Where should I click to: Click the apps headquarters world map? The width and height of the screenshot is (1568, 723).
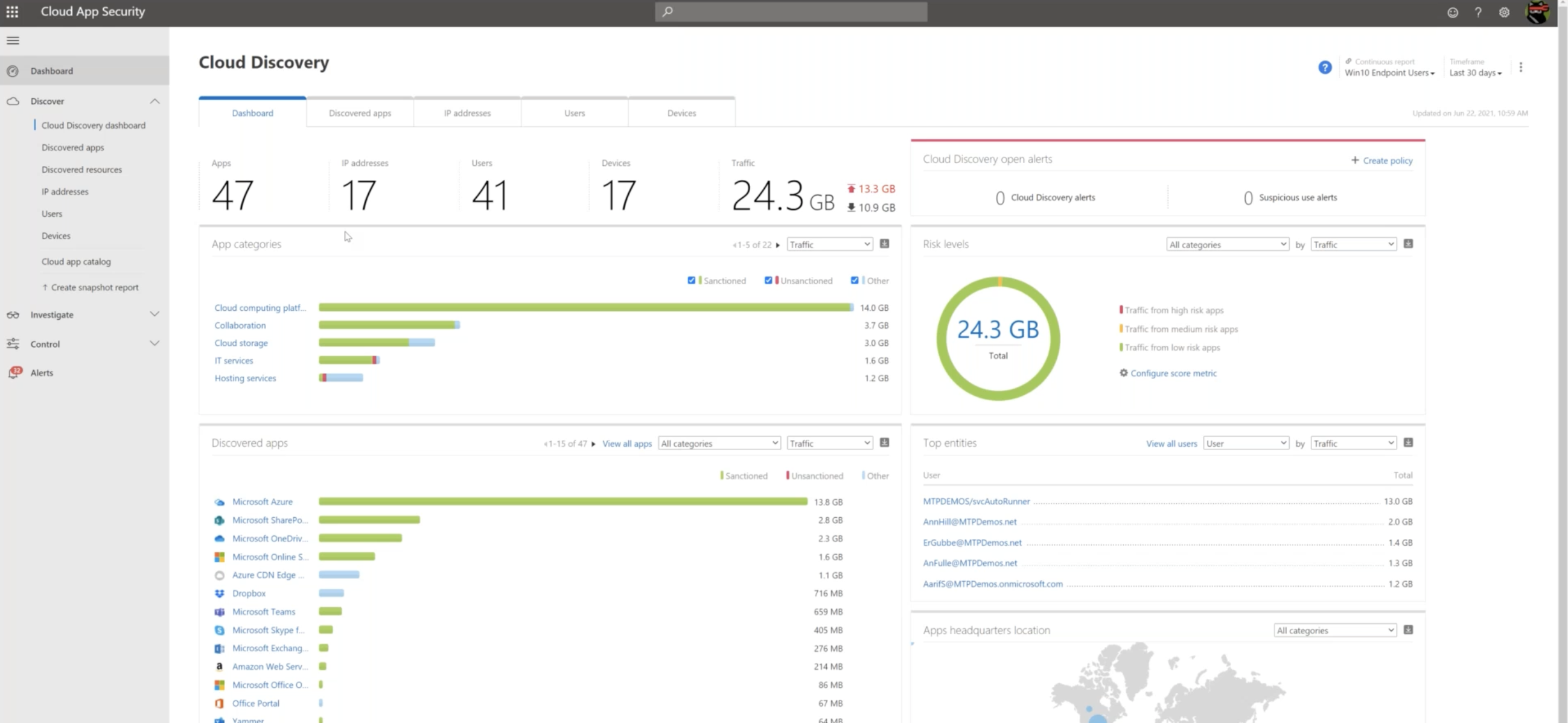pos(1167,683)
